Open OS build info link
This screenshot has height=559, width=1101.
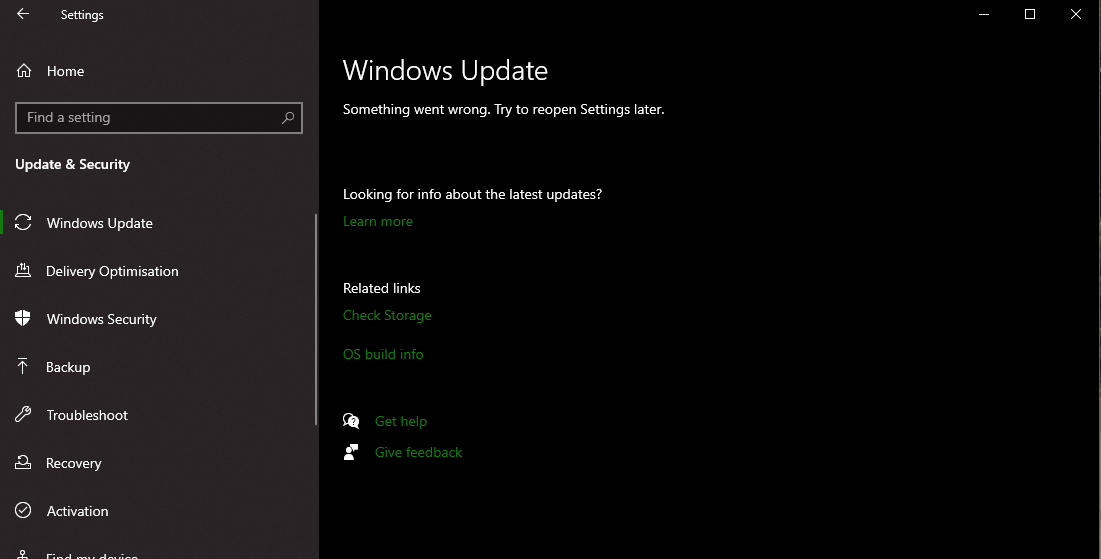pos(383,355)
